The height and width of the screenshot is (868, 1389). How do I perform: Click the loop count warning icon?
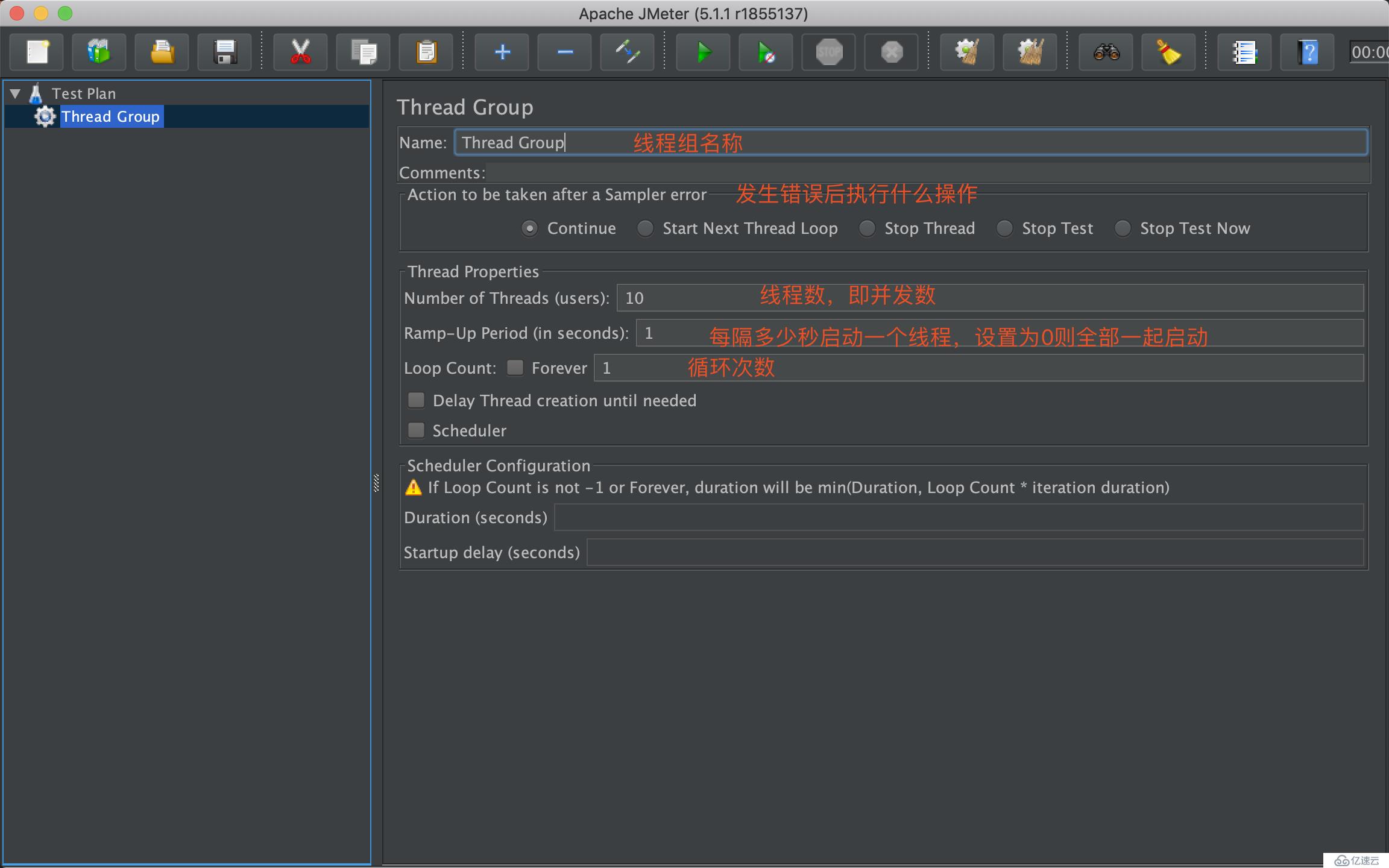coord(414,487)
